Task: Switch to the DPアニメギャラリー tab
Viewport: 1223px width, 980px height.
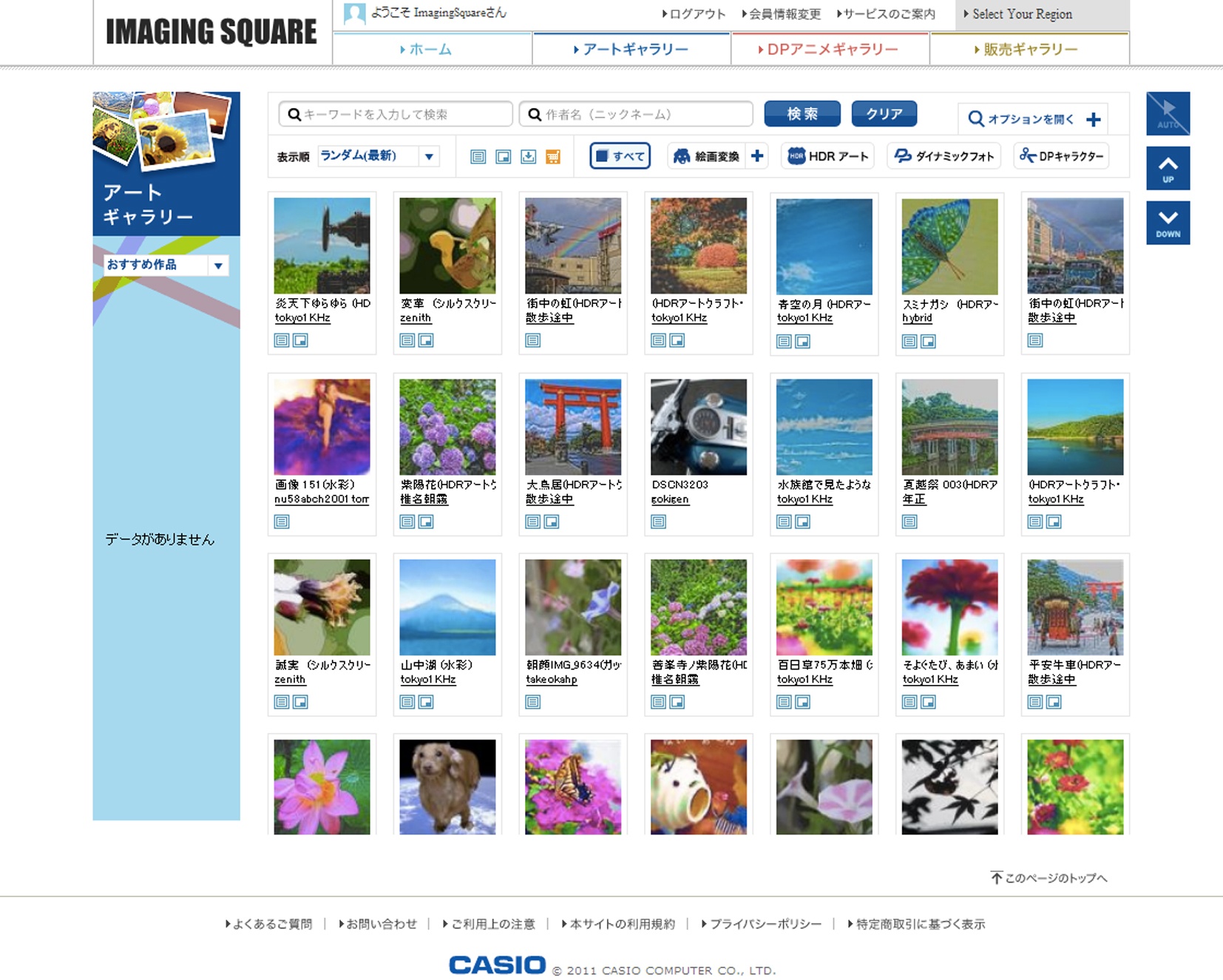Action: tap(830, 50)
